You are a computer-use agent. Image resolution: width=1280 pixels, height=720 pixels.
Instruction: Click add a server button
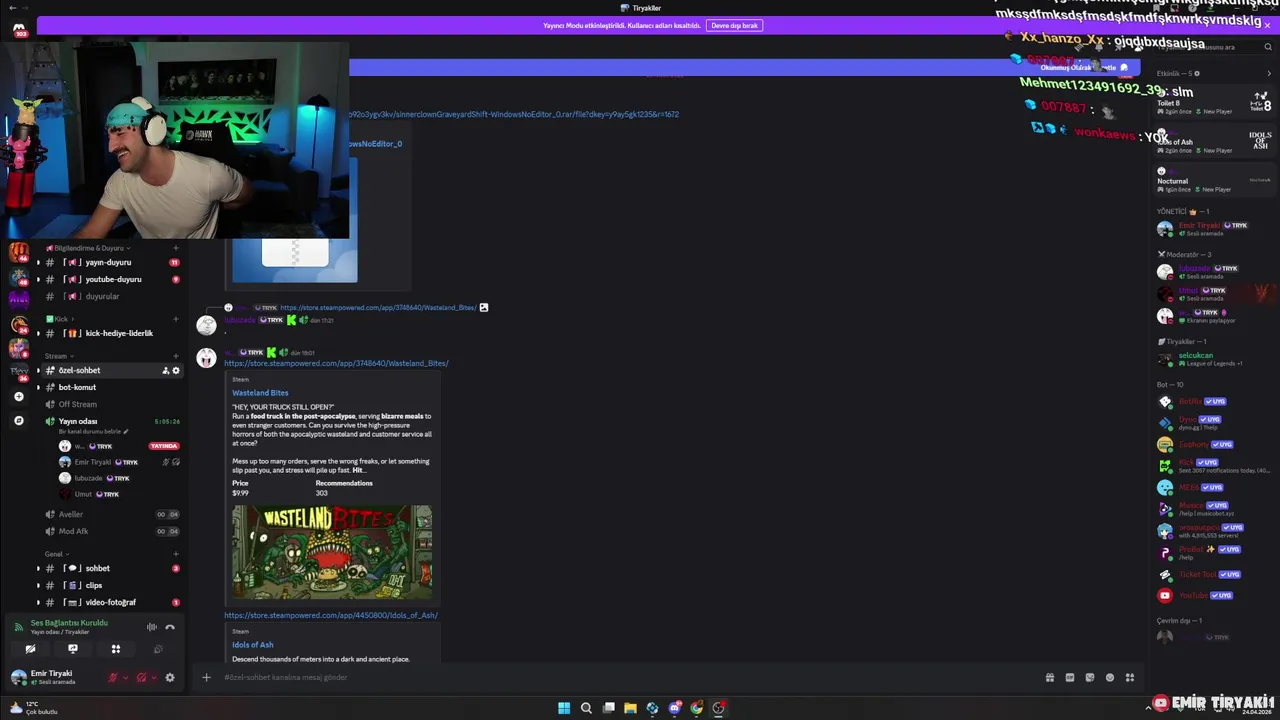(19, 397)
